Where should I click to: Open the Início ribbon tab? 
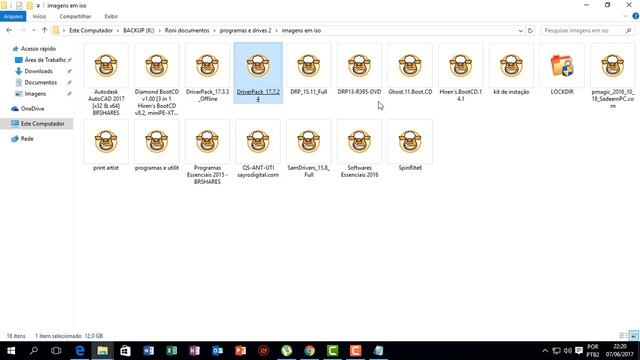39,16
